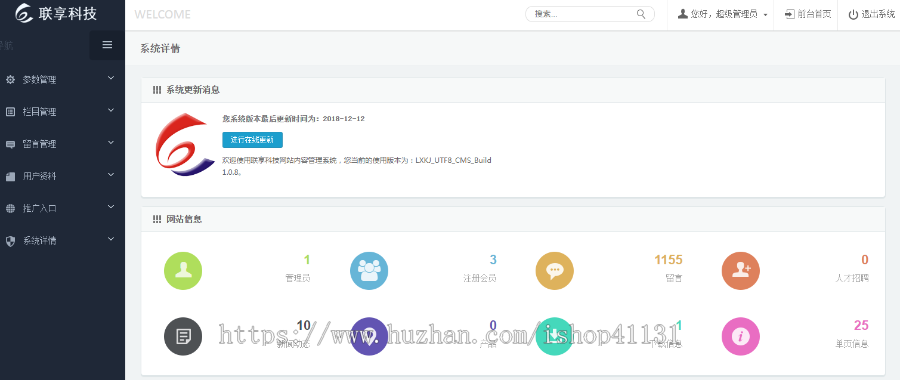
Task: Click the 系统更新消息 panel header
Action: pos(513,90)
